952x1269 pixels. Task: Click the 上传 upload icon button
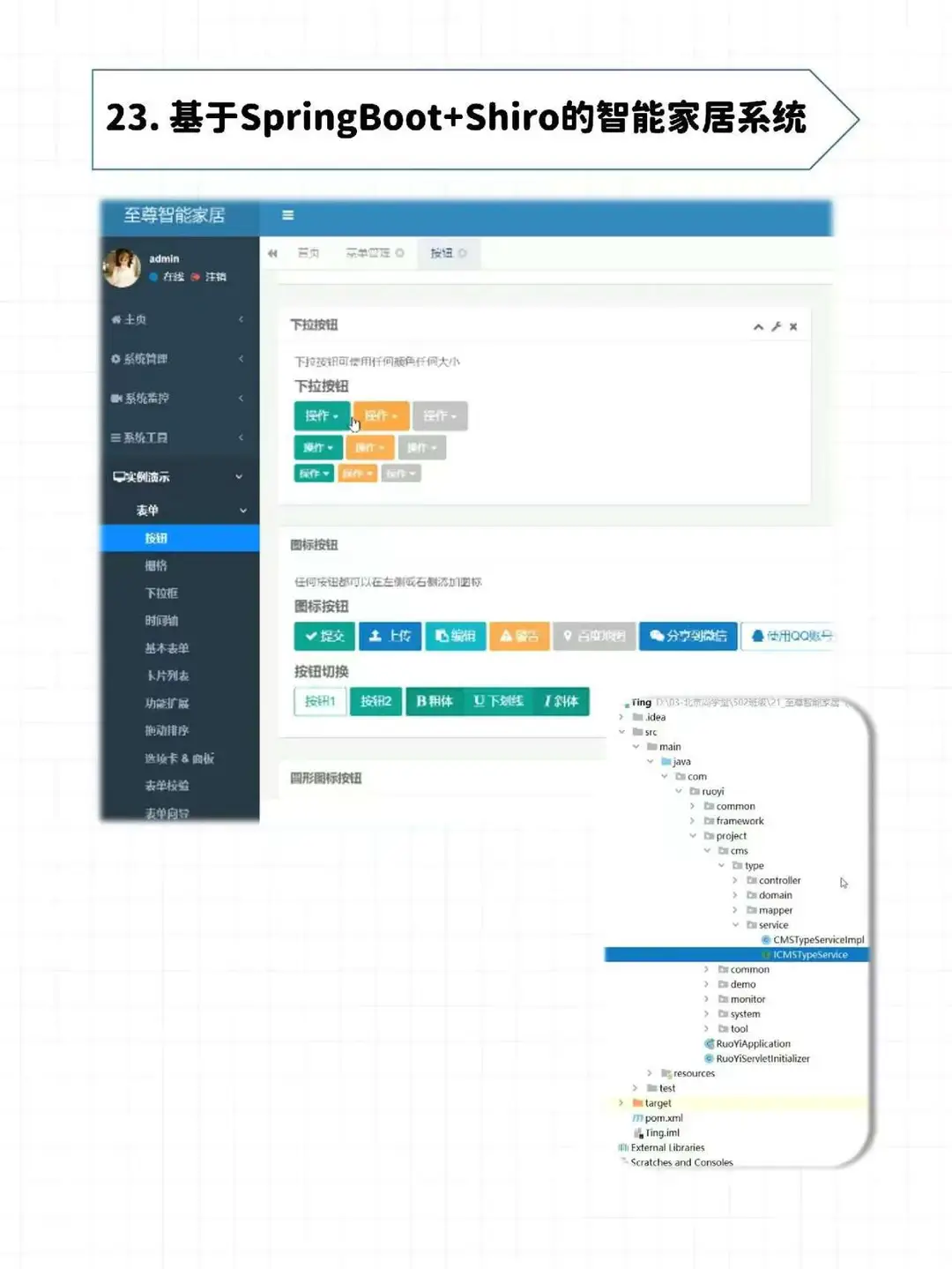click(389, 637)
